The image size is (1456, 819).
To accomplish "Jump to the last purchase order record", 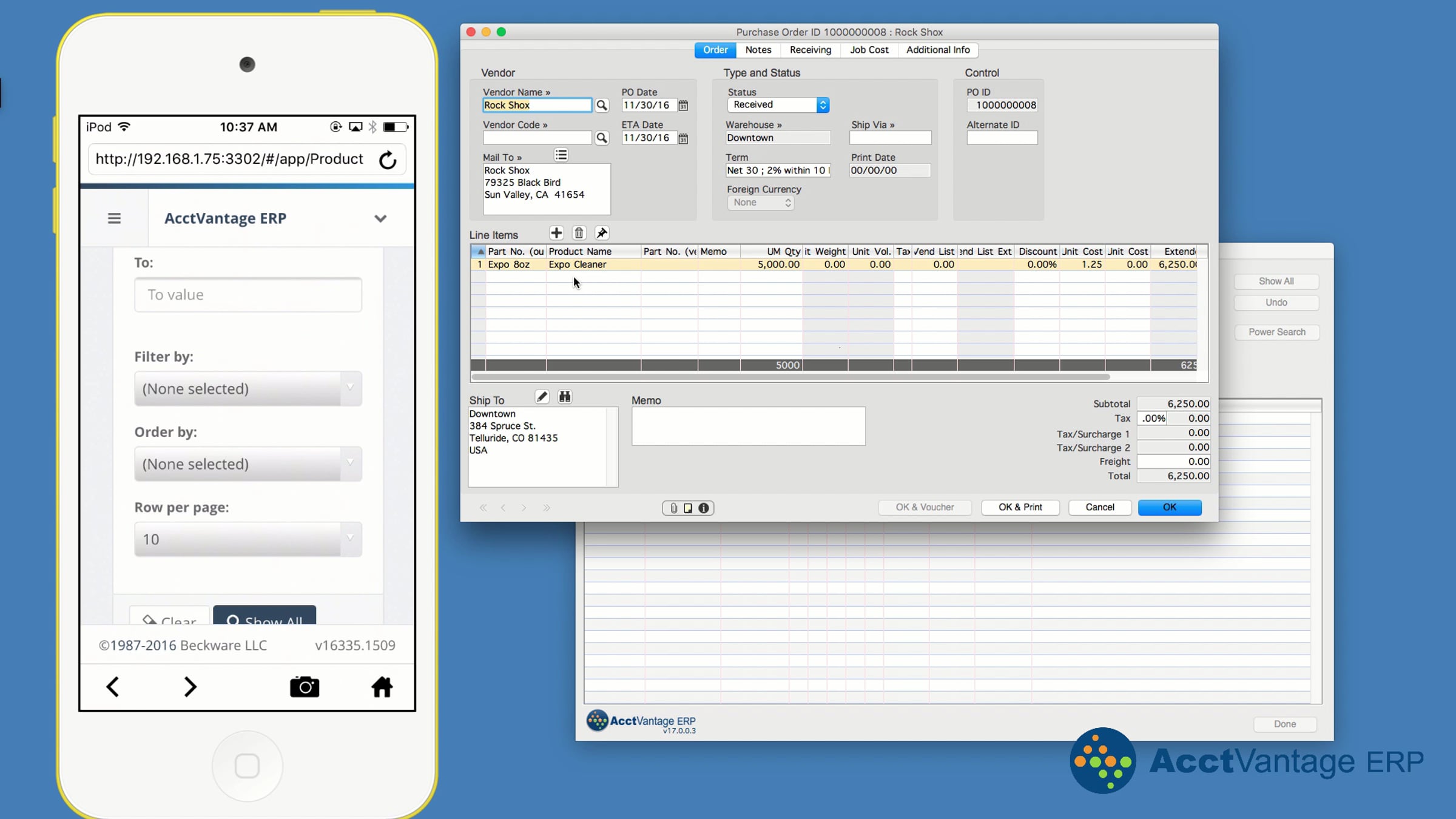I will click(547, 508).
